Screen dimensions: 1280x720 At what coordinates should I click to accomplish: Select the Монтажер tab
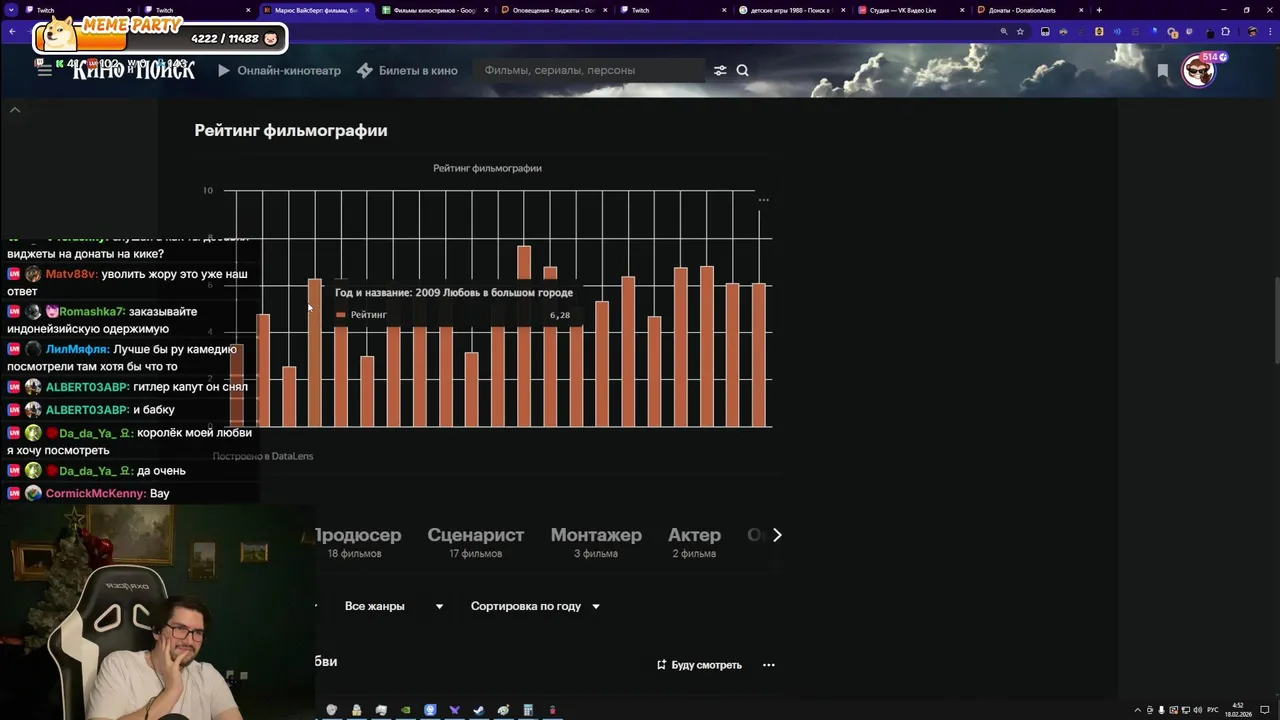point(596,541)
